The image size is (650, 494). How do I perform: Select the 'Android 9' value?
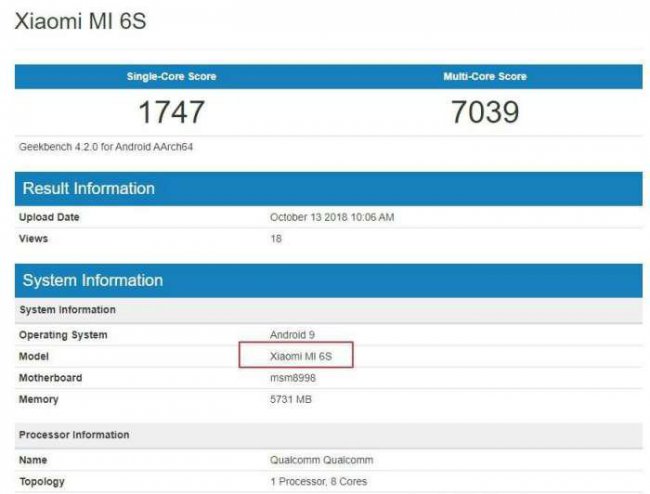click(x=292, y=335)
